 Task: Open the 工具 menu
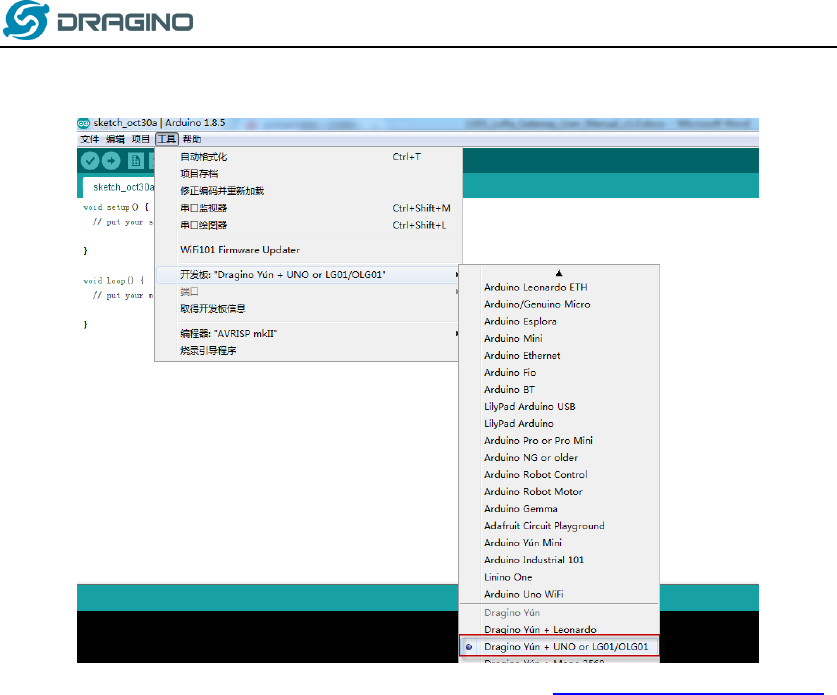point(167,139)
